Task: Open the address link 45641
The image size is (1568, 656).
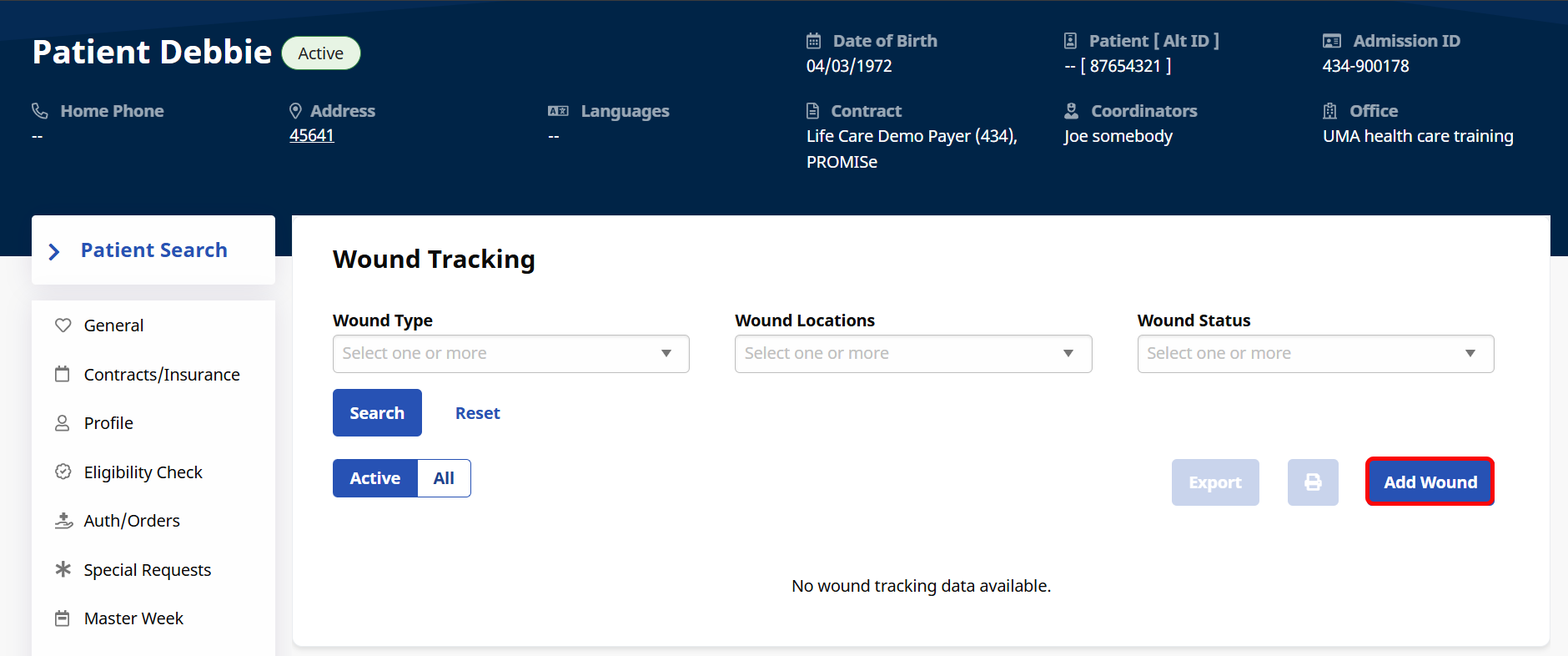Action: point(312,135)
